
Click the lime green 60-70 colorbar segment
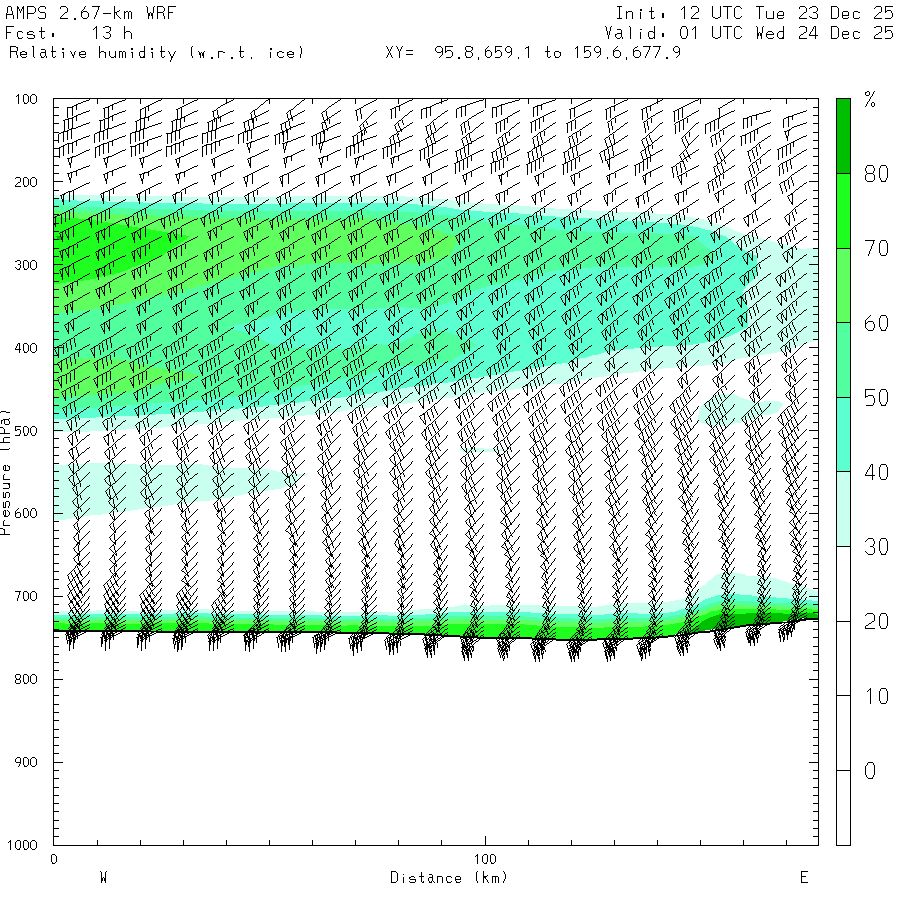(x=843, y=285)
